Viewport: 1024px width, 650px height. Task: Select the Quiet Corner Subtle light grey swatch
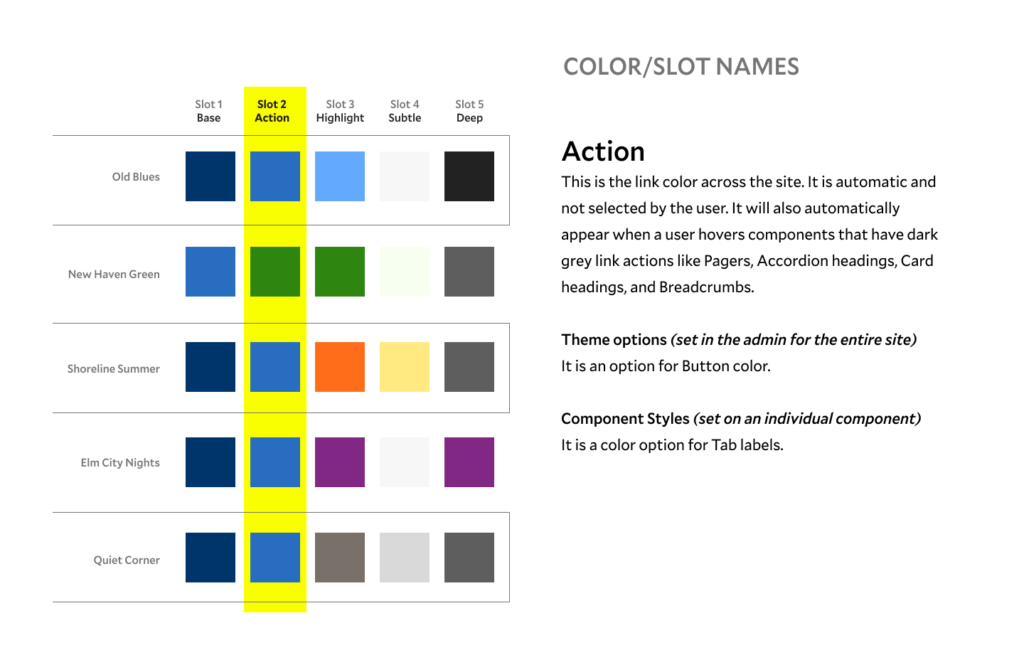pyautogui.click(x=404, y=557)
